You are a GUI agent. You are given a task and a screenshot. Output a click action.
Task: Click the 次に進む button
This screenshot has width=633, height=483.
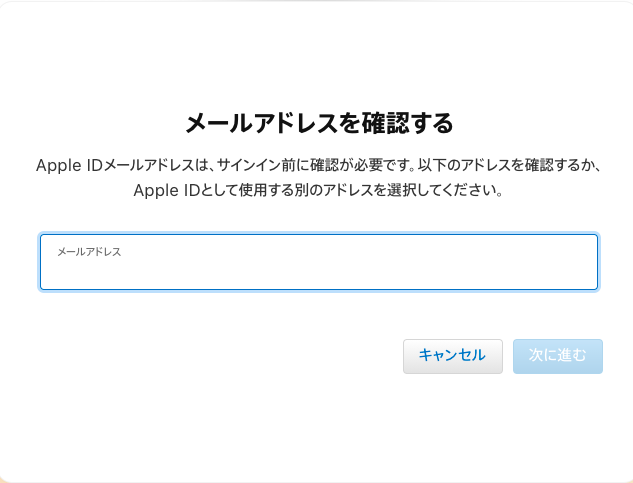pos(557,356)
